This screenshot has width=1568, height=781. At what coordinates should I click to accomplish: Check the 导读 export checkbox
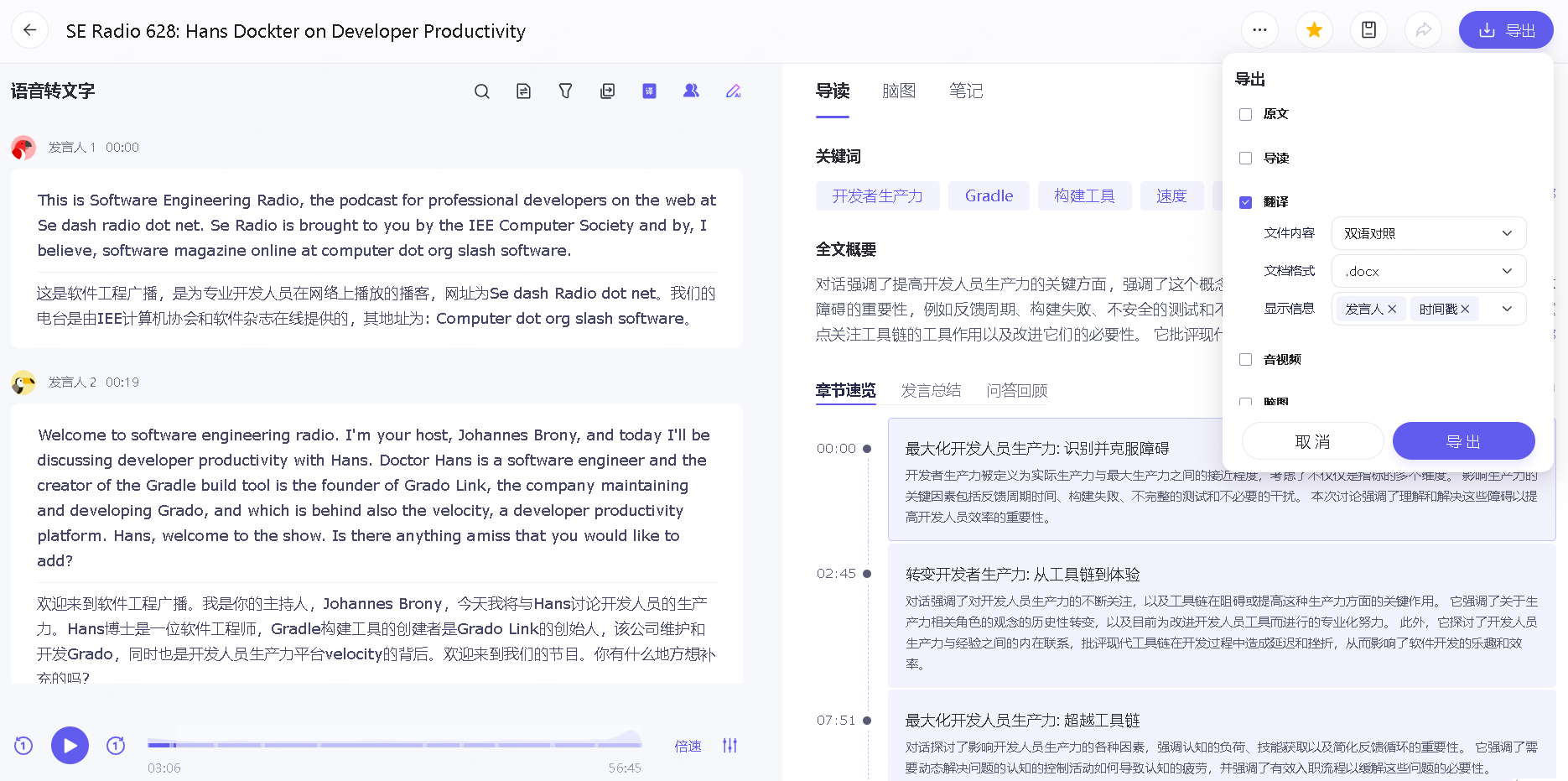click(1245, 158)
